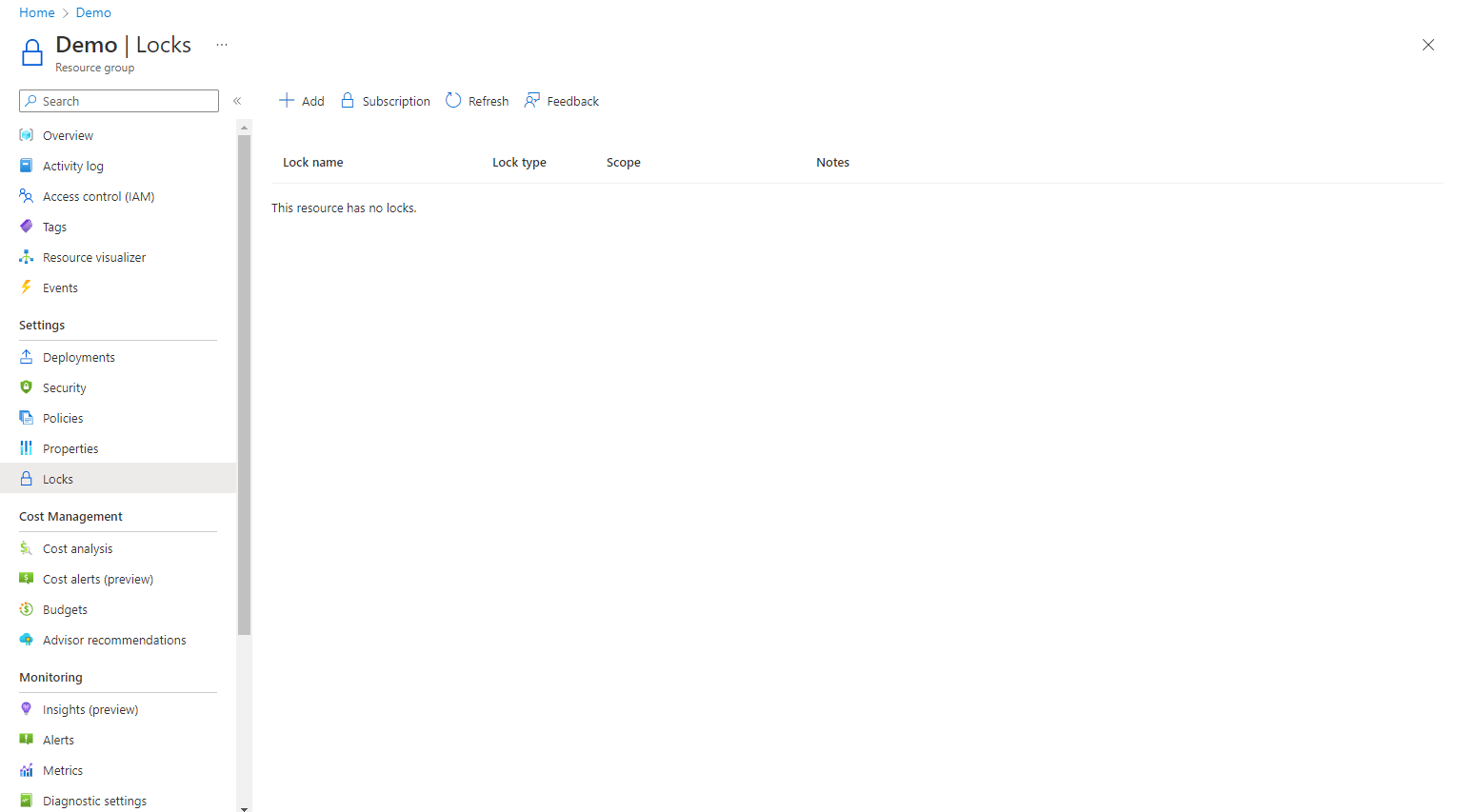Click the Cost analysis icon
The height and width of the screenshot is (812, 1457).
27,548
